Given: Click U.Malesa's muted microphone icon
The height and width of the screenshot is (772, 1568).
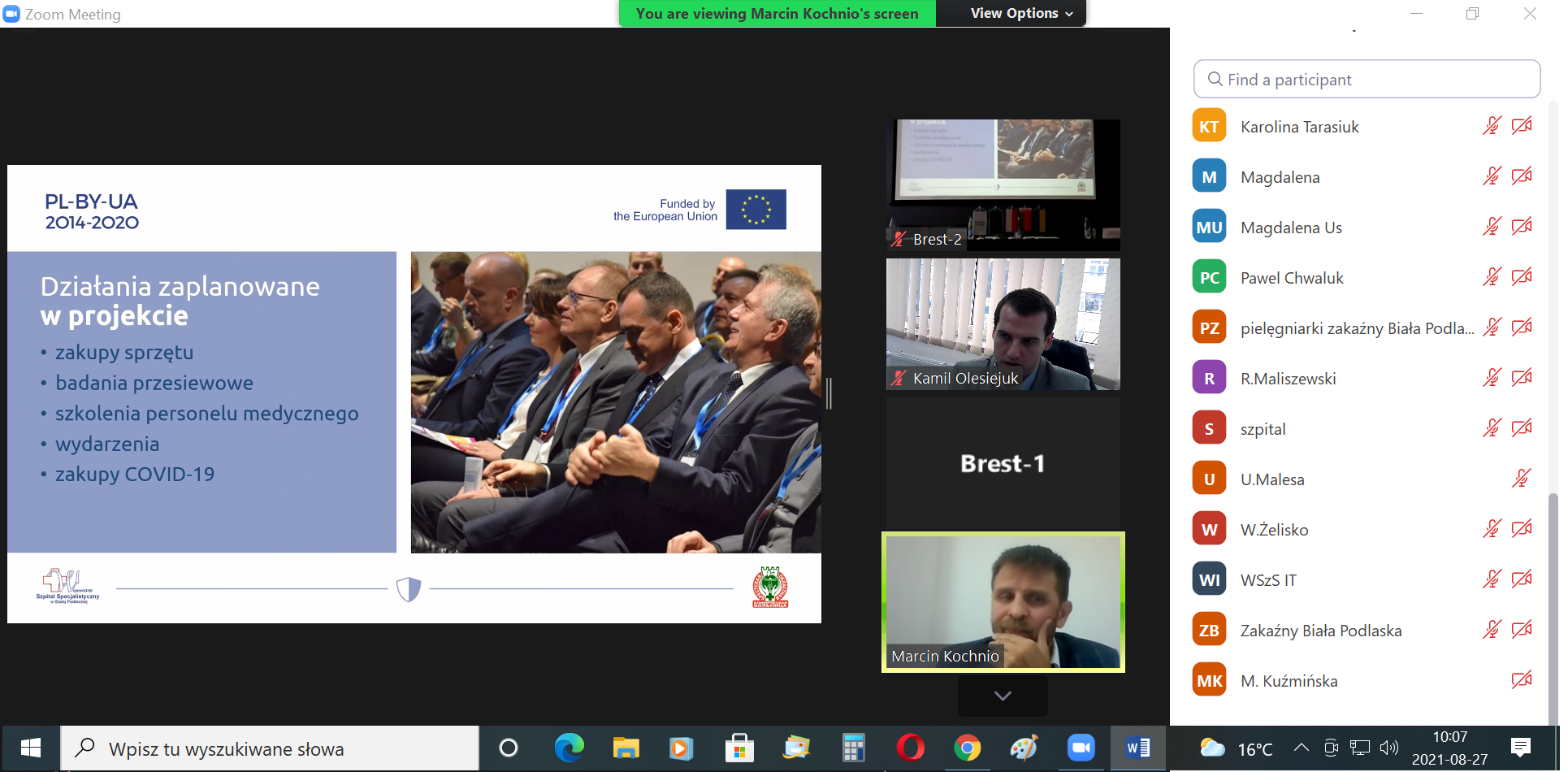Looking at the screenshot, I should pos(1522,479).
